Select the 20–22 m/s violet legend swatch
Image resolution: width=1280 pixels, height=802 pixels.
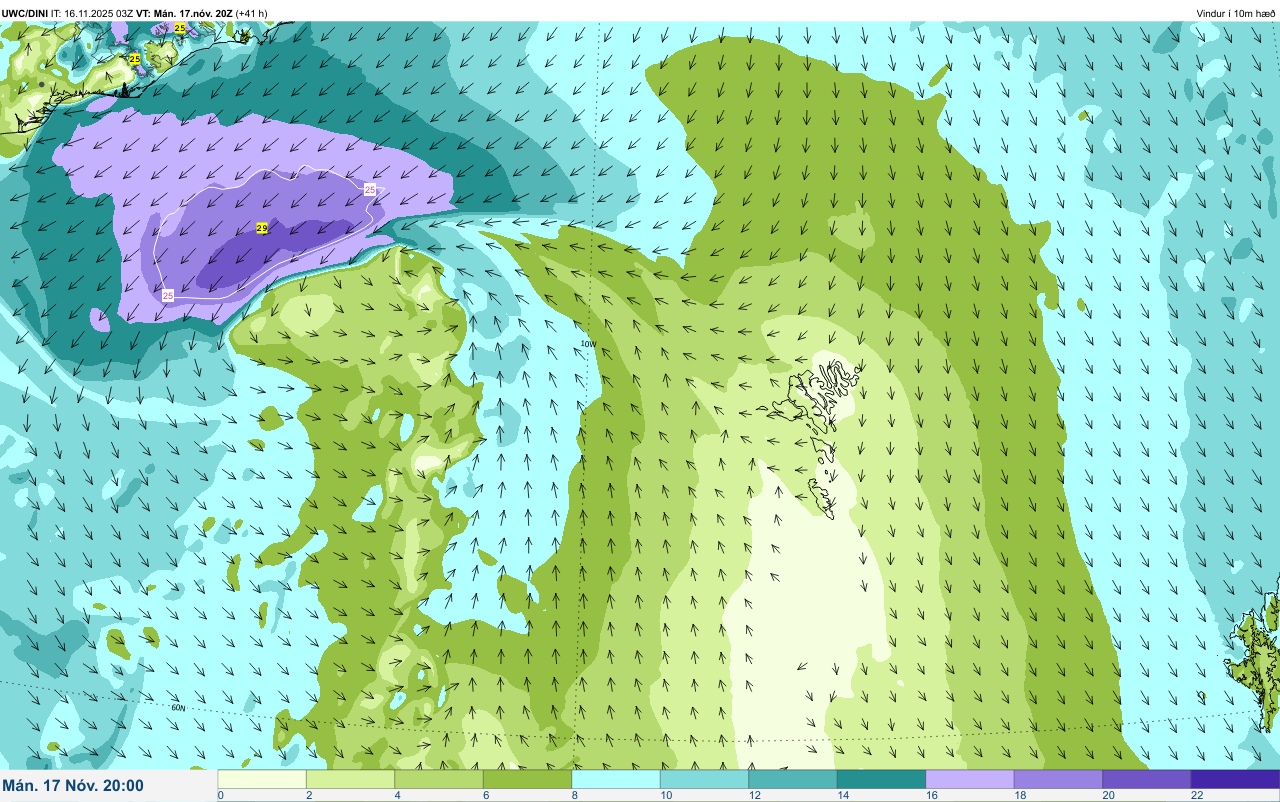pyautogui.click(x=1147, y=779)
